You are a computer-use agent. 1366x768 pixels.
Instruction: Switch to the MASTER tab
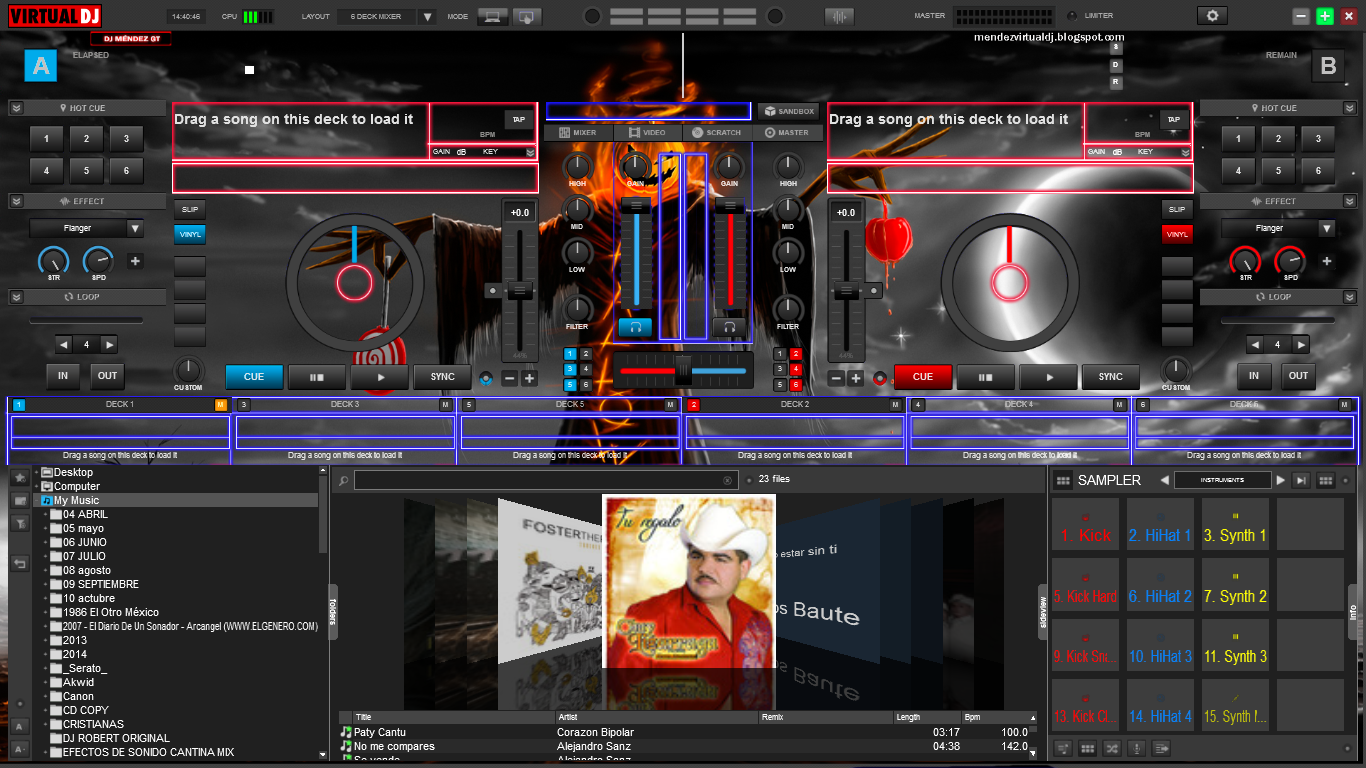click(x=787, y=132)
